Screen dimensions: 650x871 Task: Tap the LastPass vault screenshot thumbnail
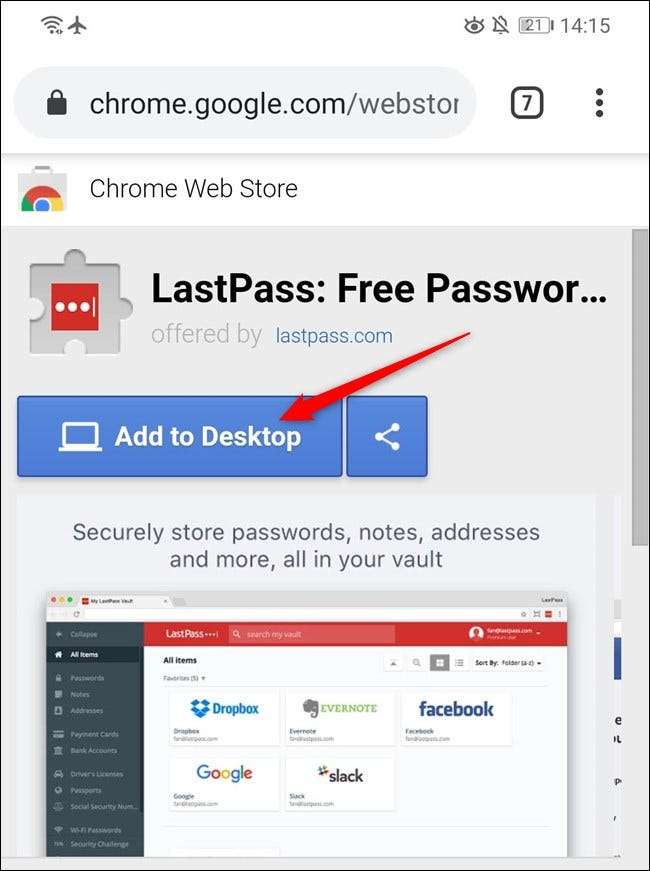point(307,725)
